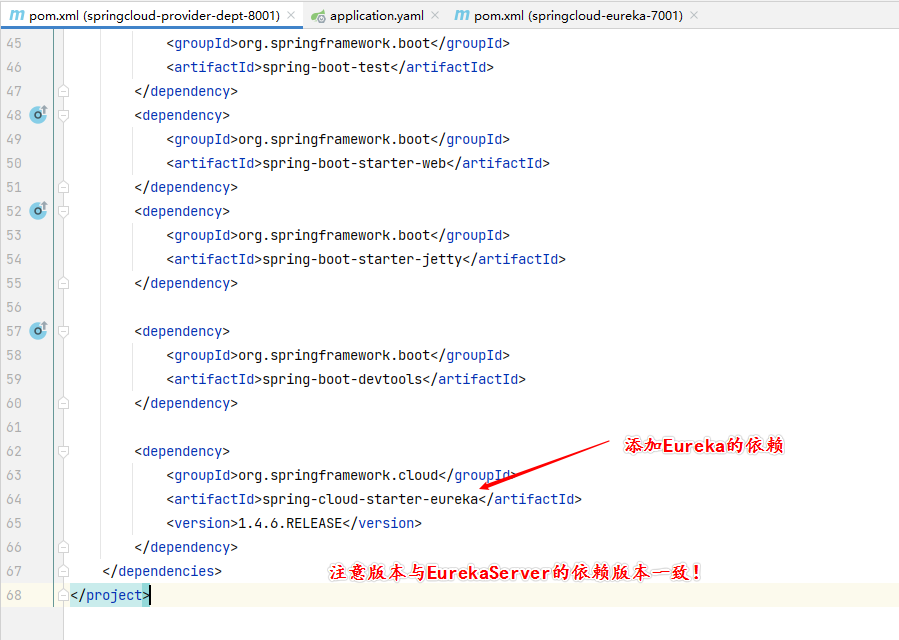Close the application.yaml tab
Screen dimensions: 899x640
(435, 16)
